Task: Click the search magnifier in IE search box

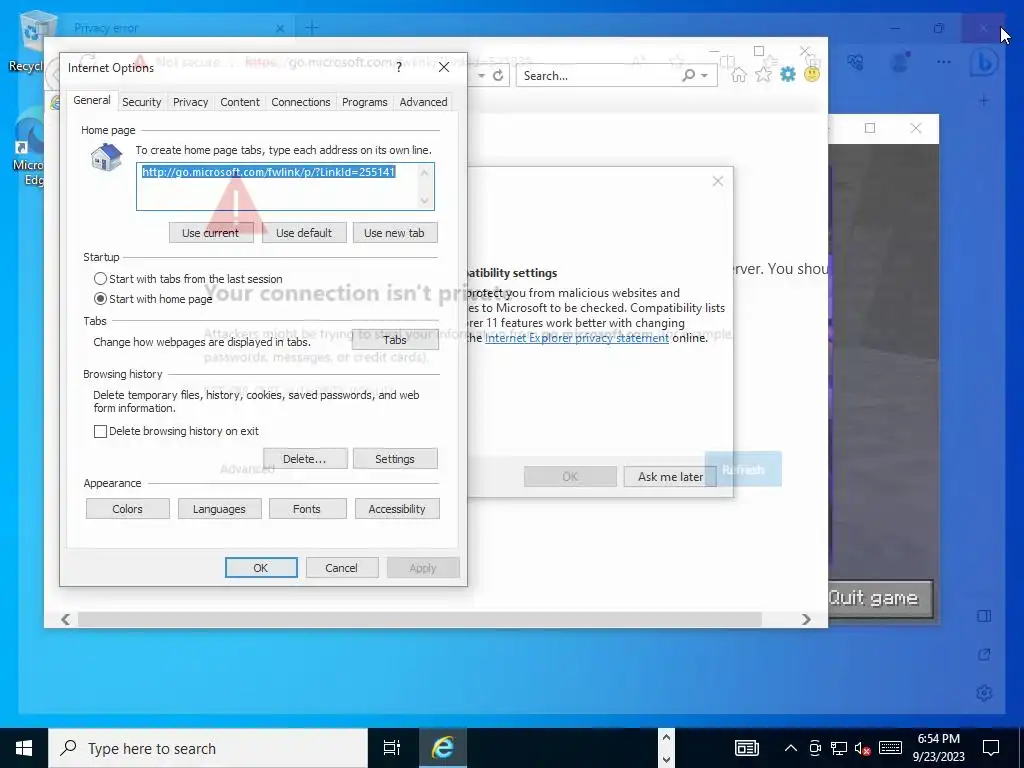Action: (688, 76)
